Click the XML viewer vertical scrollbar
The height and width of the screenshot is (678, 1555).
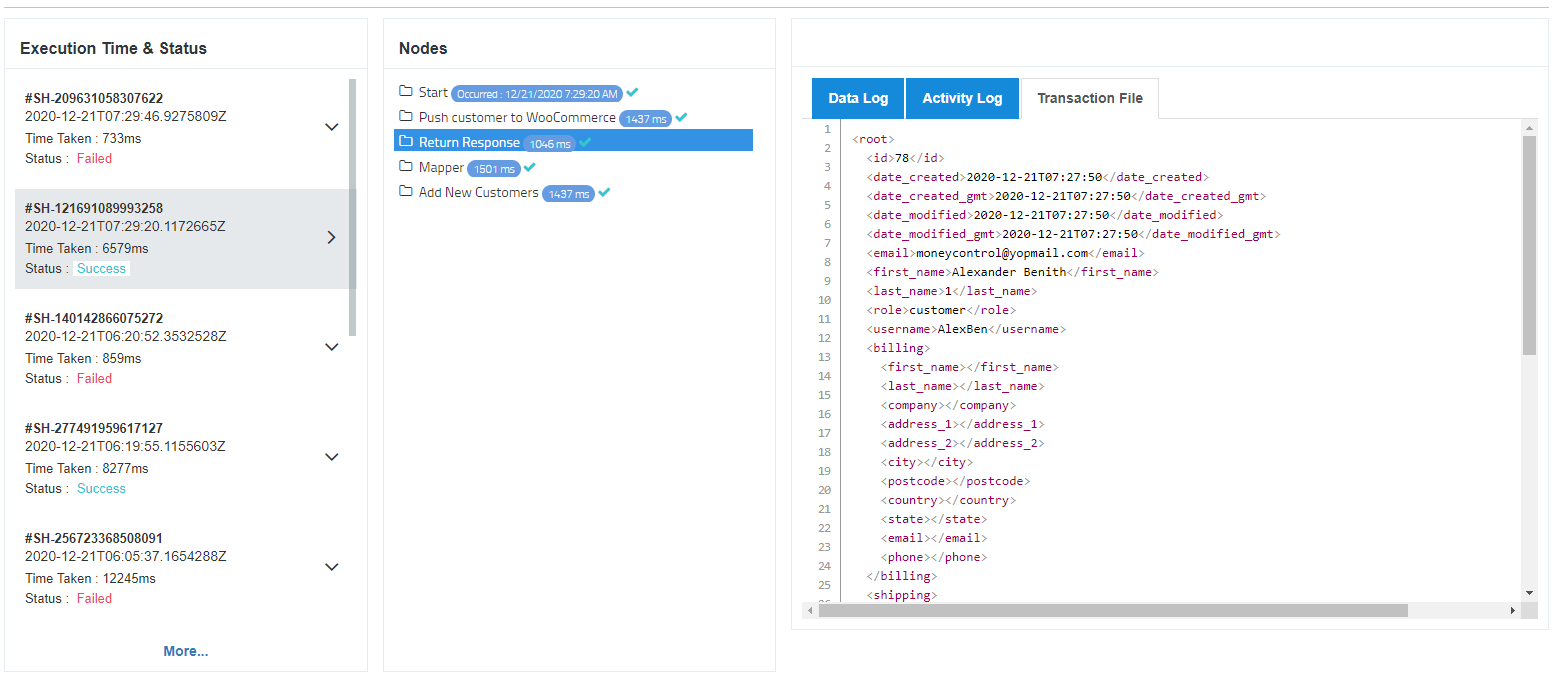1528,245
